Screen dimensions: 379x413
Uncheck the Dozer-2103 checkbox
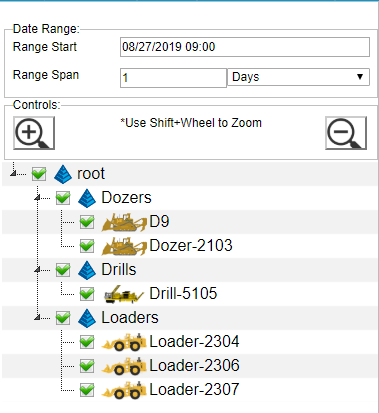tap(87, 246)
